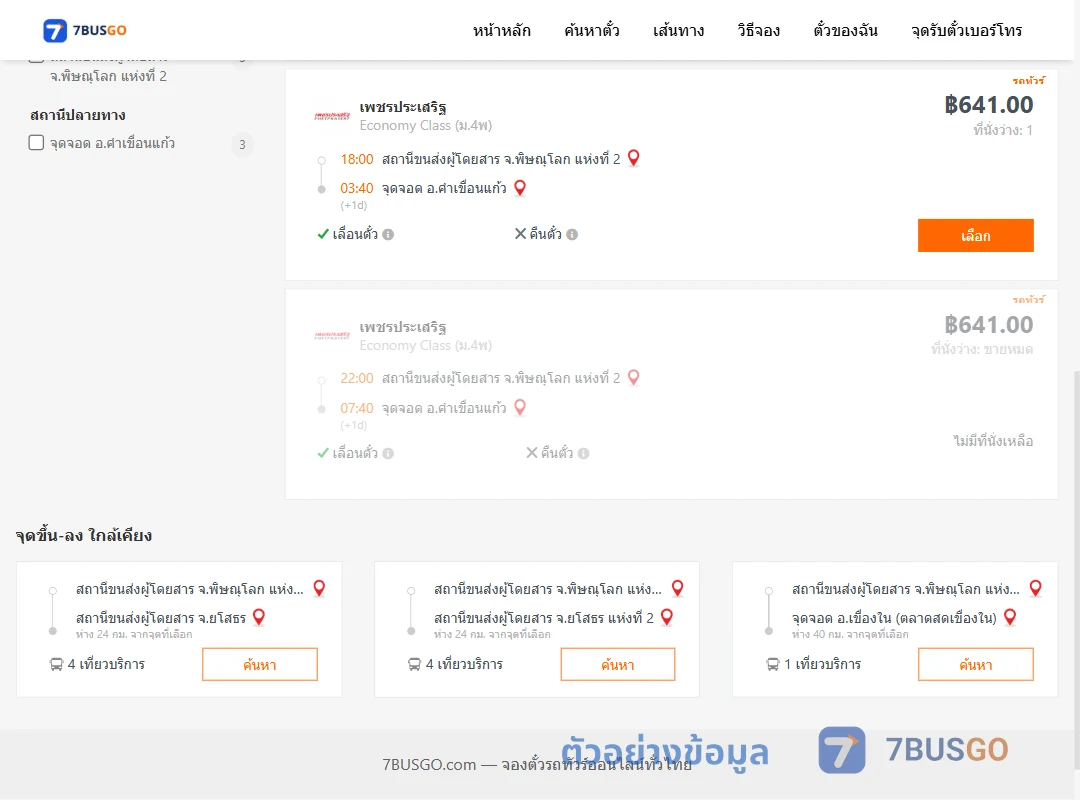Screen dimensions: 1080x800
Task: Search trips to สถานีขนส่งผู้โดยสาร จ.ยโสธร with ค้นหา
Action: tap(260, 664)
